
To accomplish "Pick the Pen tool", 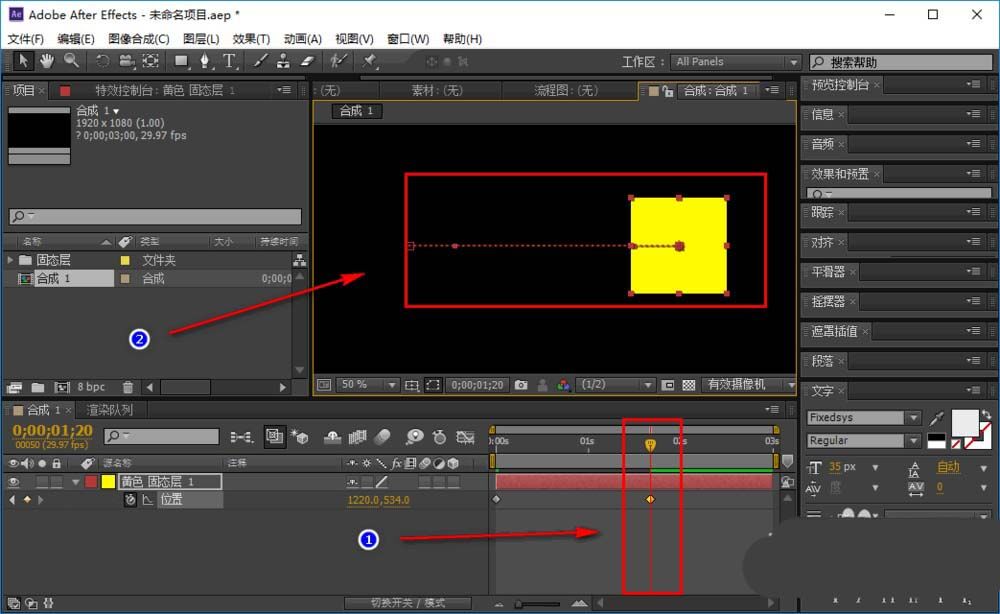I will [205, 61].
